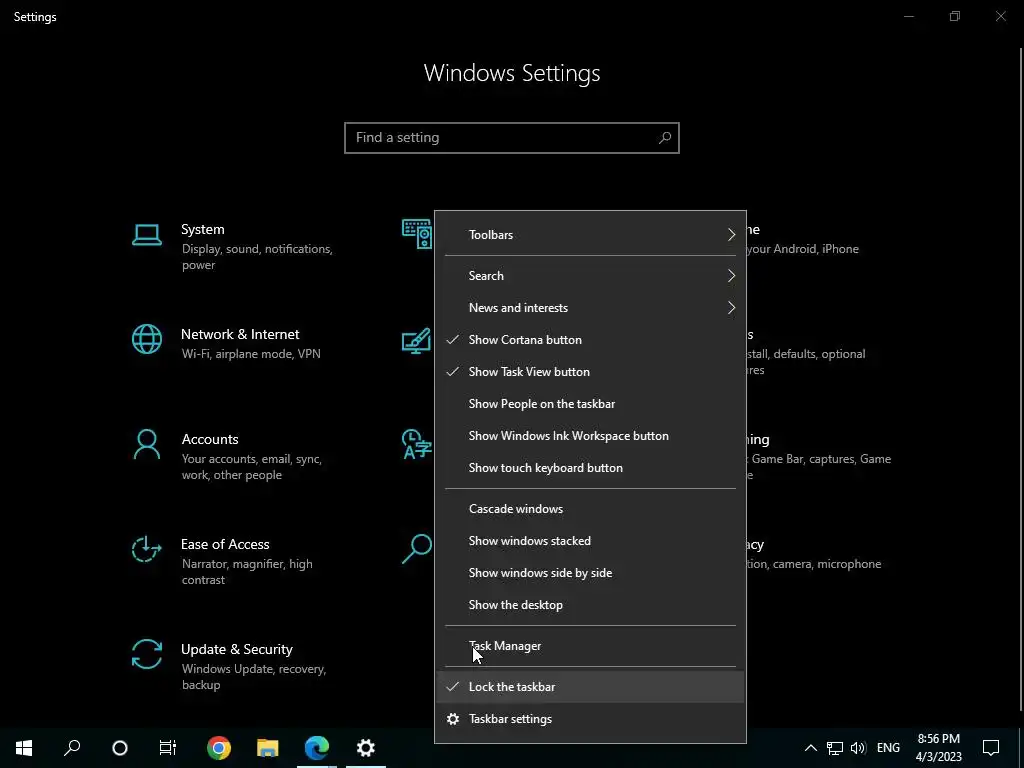Screen dimensions: 1024x768
Task: Open the Accounts heading link
Action: 210,440
